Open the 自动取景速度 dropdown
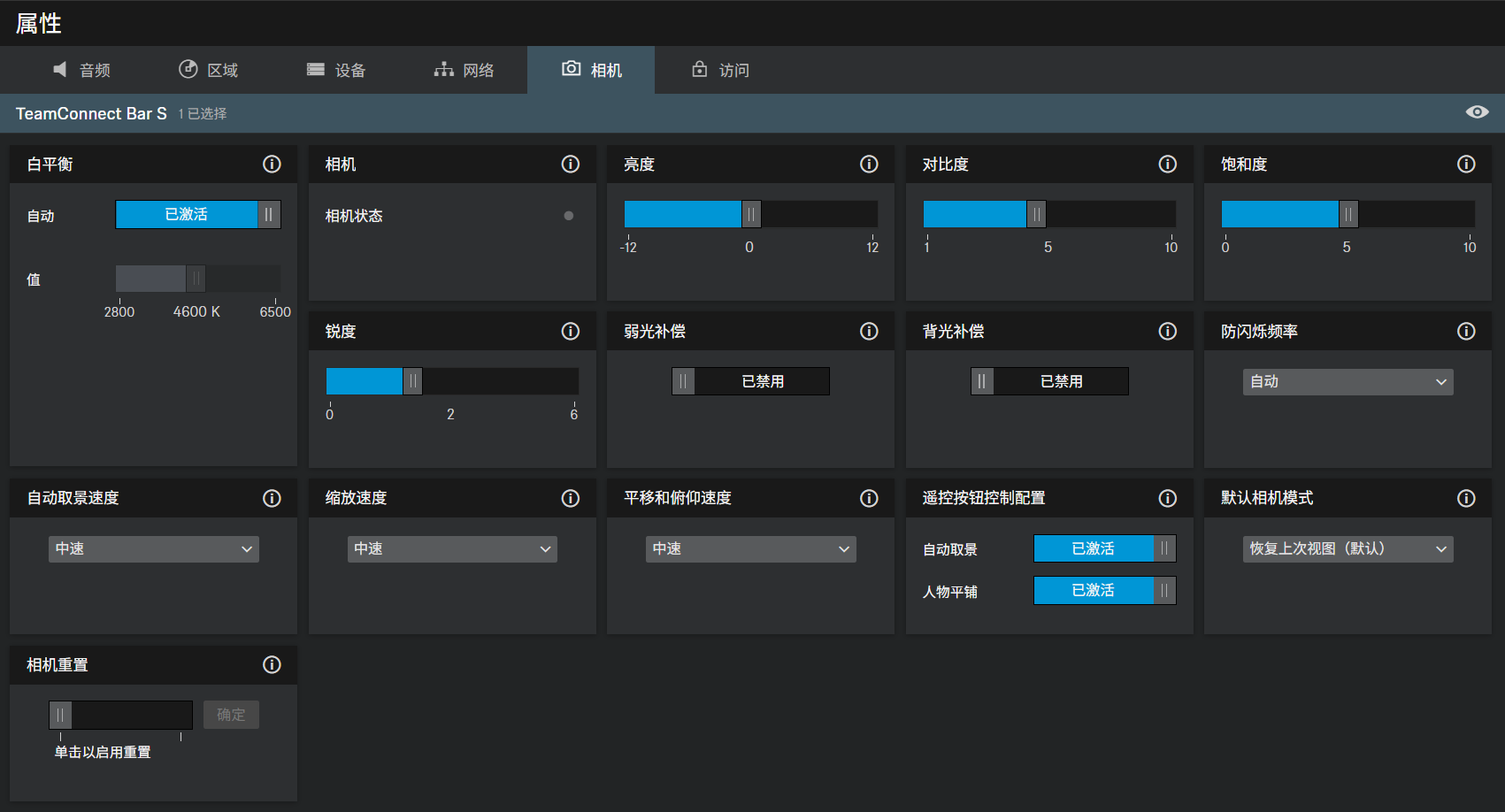This screenshot has width=1505, height=812. tap(154, 549)
